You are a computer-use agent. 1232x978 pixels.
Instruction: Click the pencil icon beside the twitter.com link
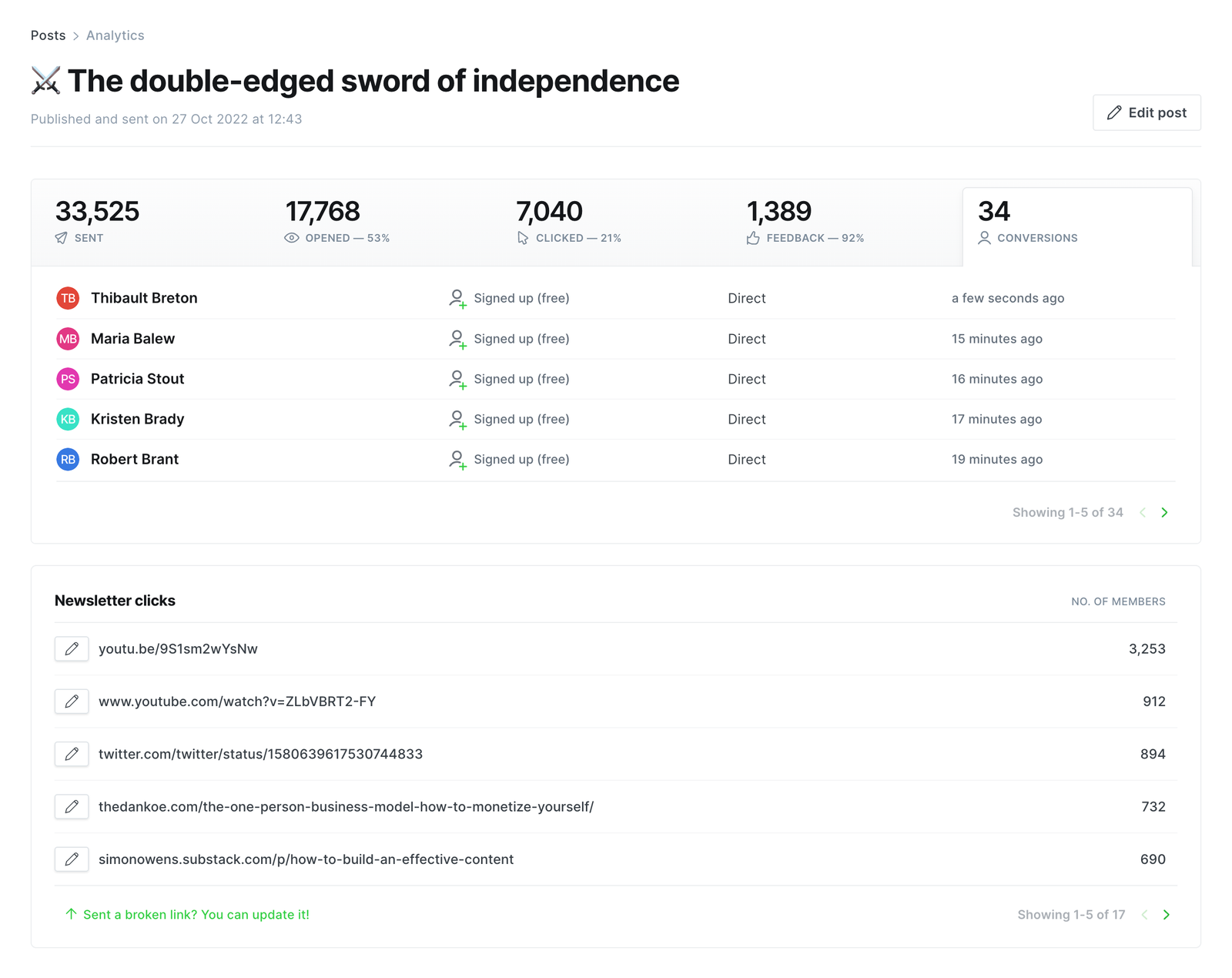(x=71, y=755)
